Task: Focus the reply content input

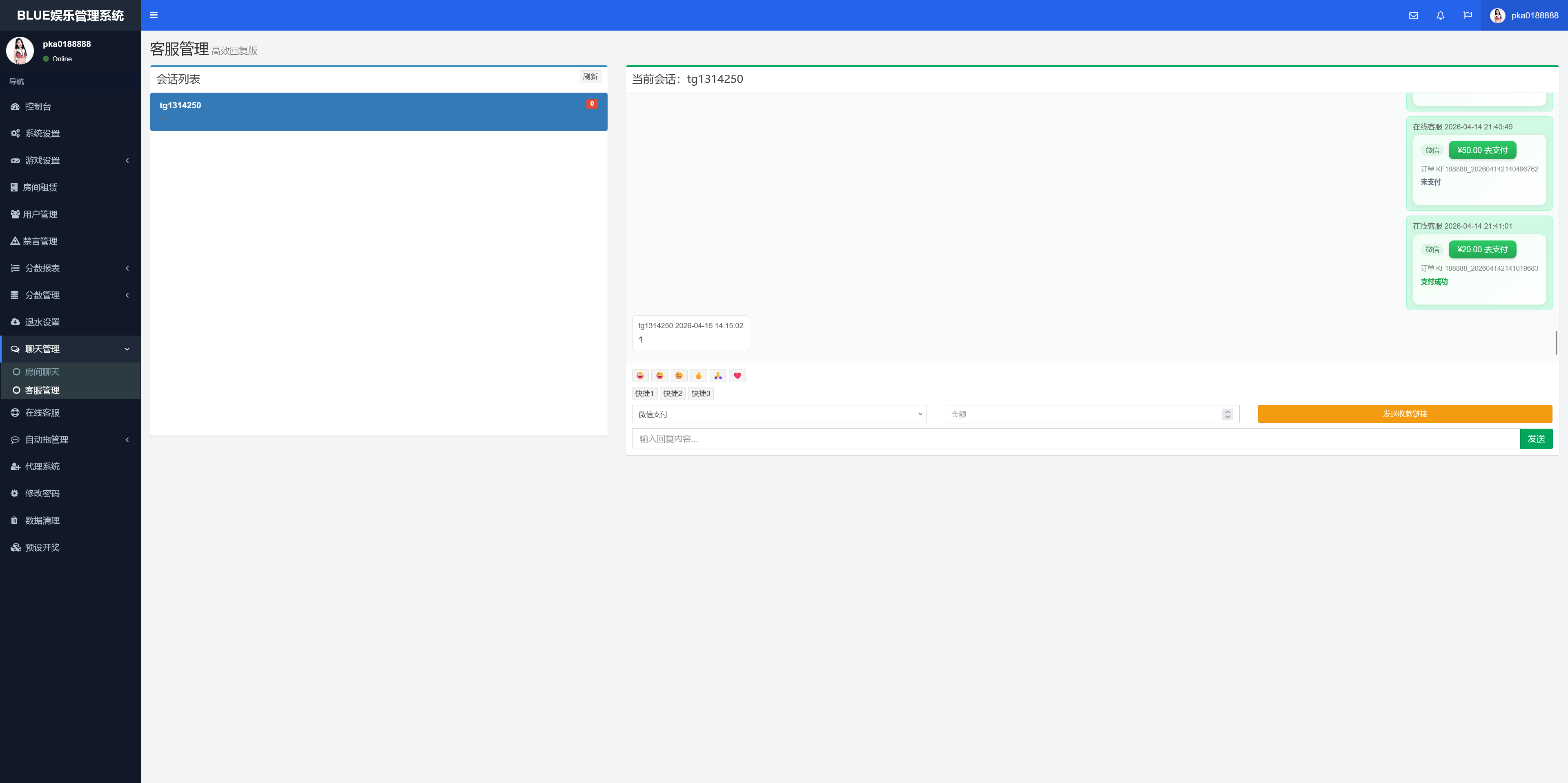Action: [x=1076, y=438]
